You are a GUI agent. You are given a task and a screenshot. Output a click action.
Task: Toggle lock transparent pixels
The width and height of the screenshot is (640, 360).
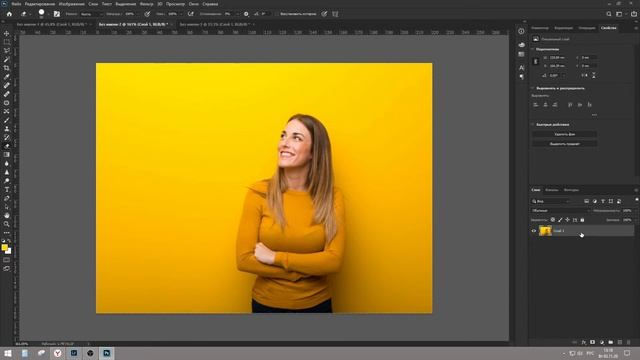pyautogui.click(x=553, y=220)
